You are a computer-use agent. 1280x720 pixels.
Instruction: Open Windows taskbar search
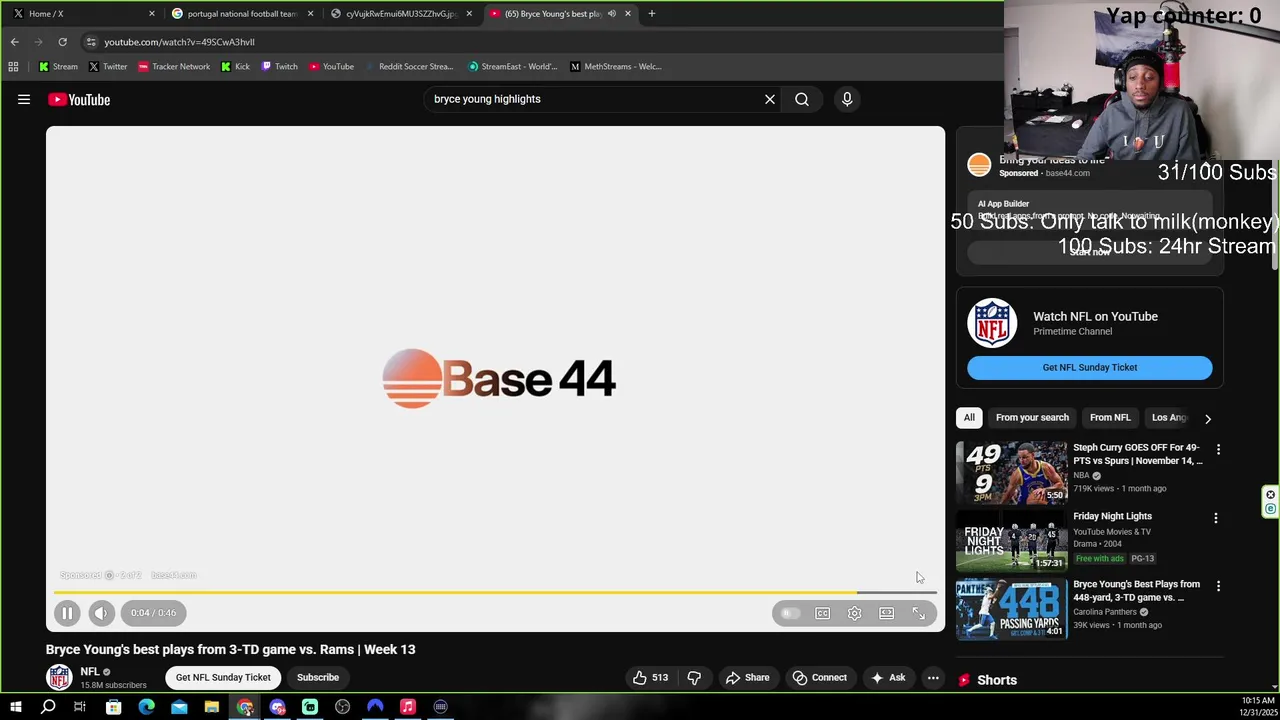click(x=48, y=707)
